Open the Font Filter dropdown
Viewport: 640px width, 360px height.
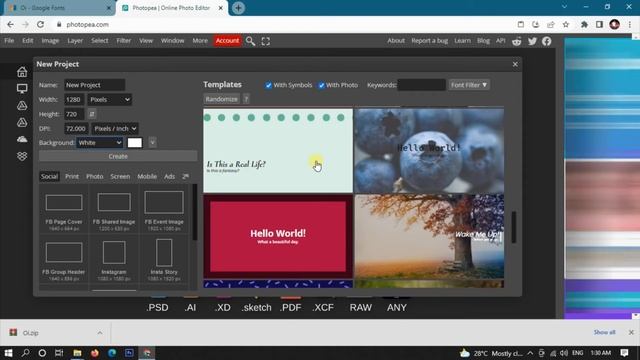(x=469, y=85)
